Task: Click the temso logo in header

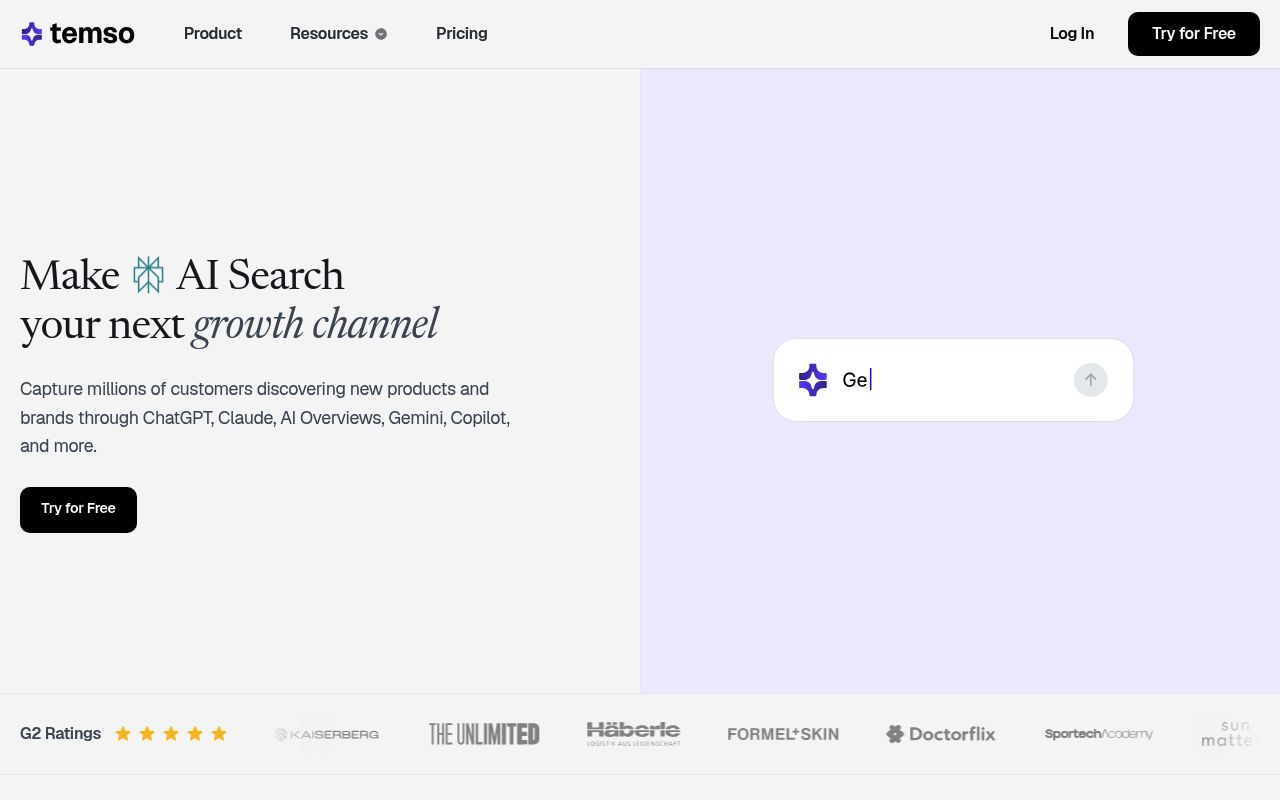Action: coord(78,34)
